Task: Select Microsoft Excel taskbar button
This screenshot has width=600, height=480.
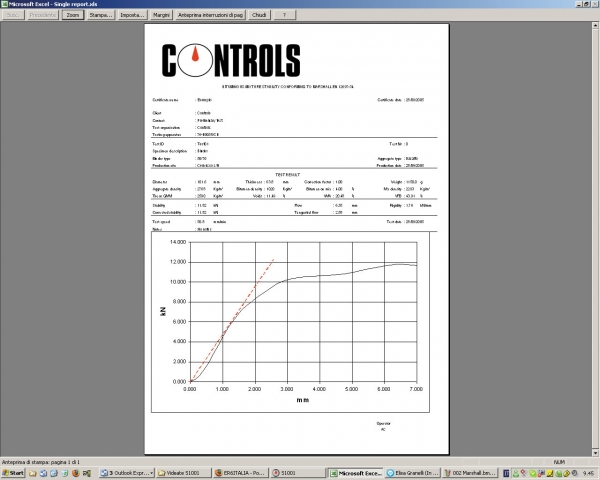Action: [356, 473]
